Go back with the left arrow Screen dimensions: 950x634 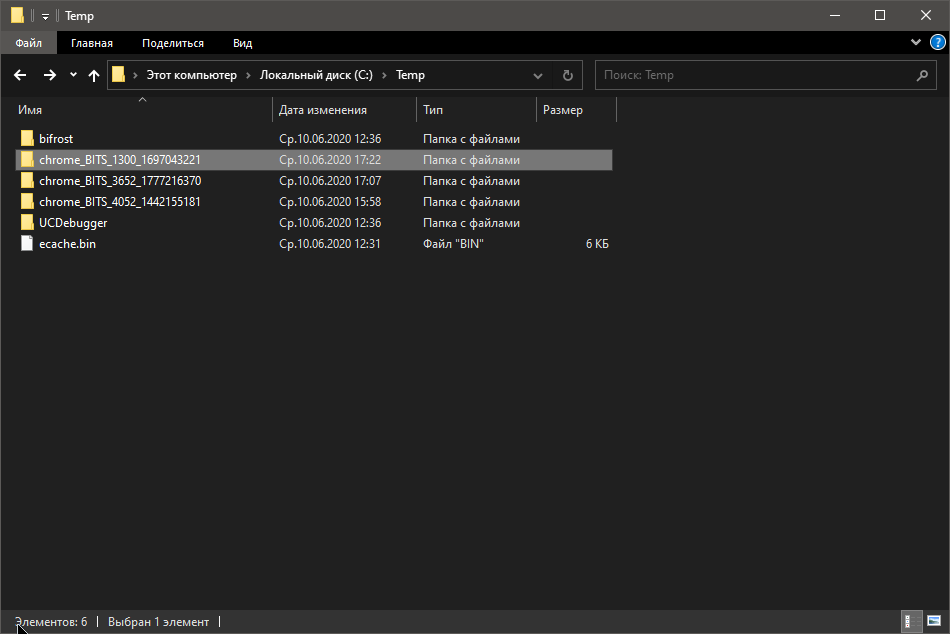[20, 75]
